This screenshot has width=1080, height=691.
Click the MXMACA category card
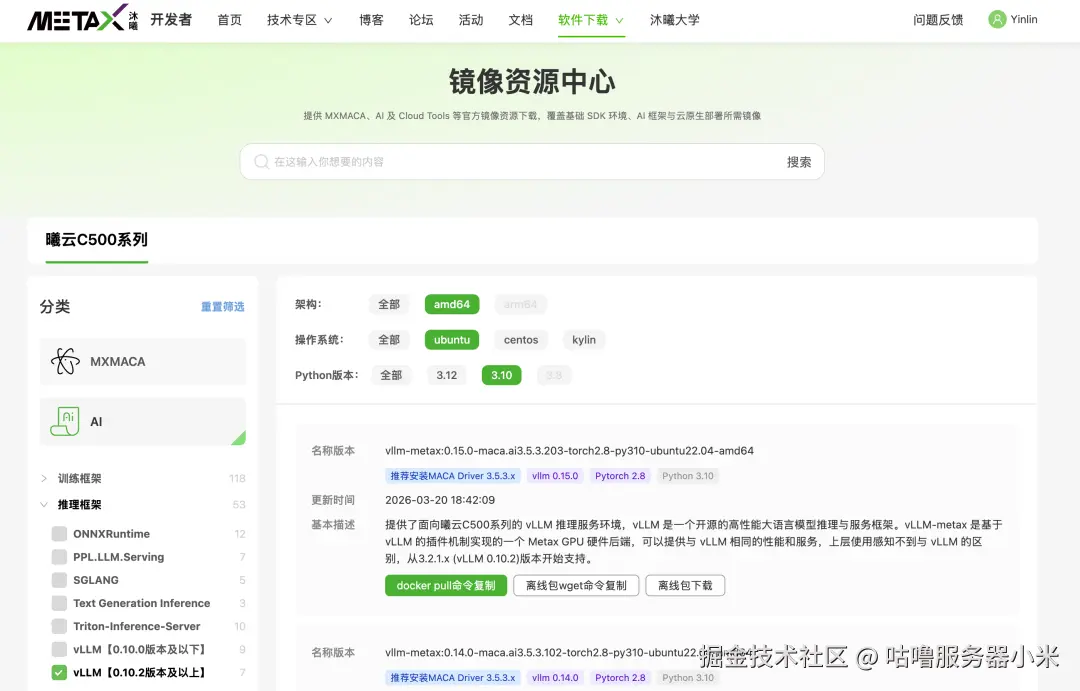coord(143,361)
